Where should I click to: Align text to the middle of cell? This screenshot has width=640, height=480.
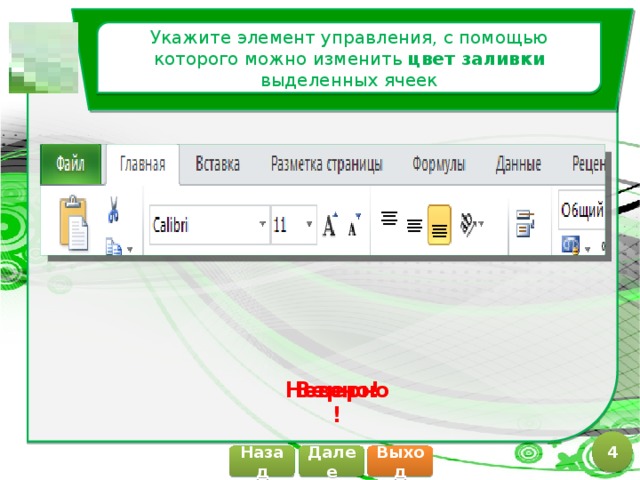pos(414,226)
